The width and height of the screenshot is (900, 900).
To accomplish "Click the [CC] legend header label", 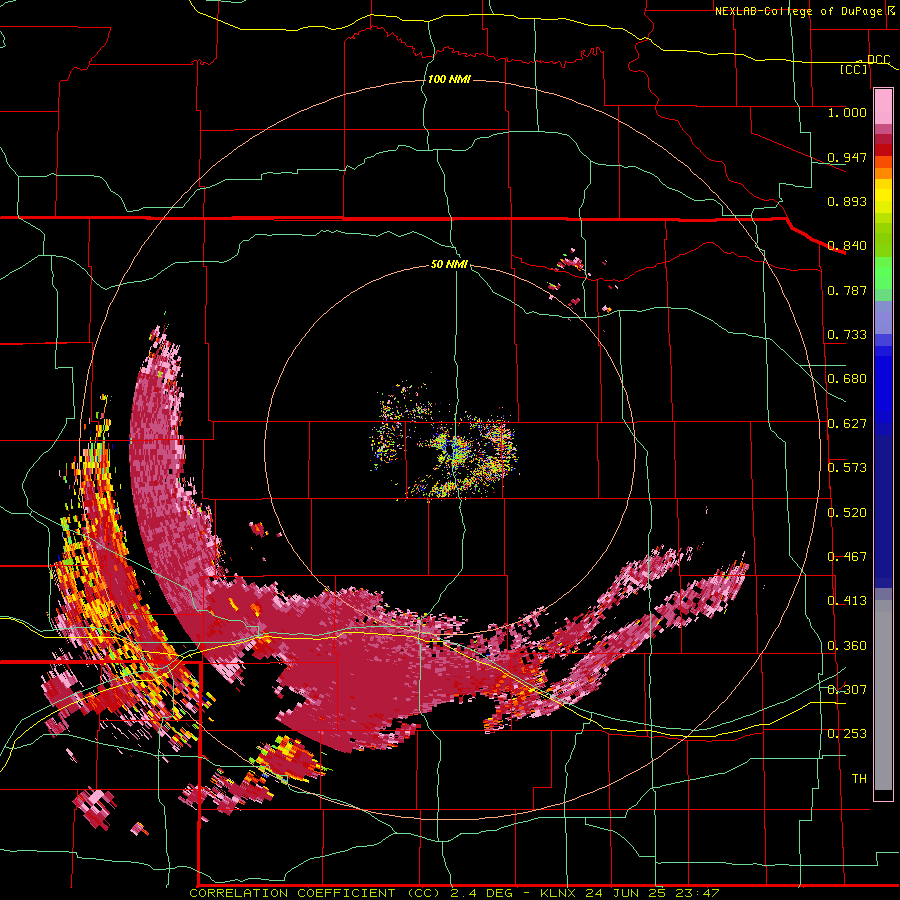I will (854, 69).
